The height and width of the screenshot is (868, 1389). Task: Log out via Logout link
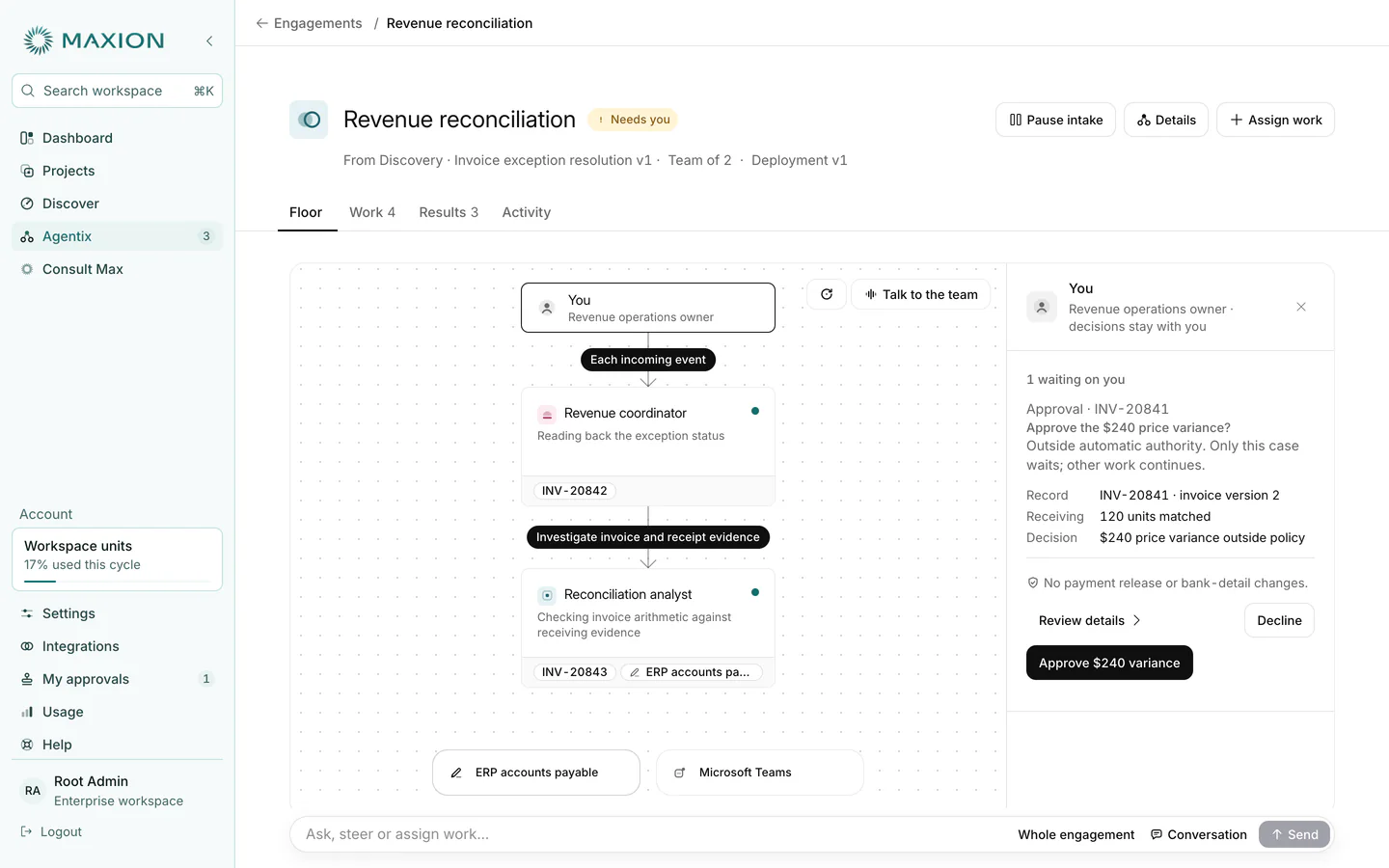click(x=52, y=831)
